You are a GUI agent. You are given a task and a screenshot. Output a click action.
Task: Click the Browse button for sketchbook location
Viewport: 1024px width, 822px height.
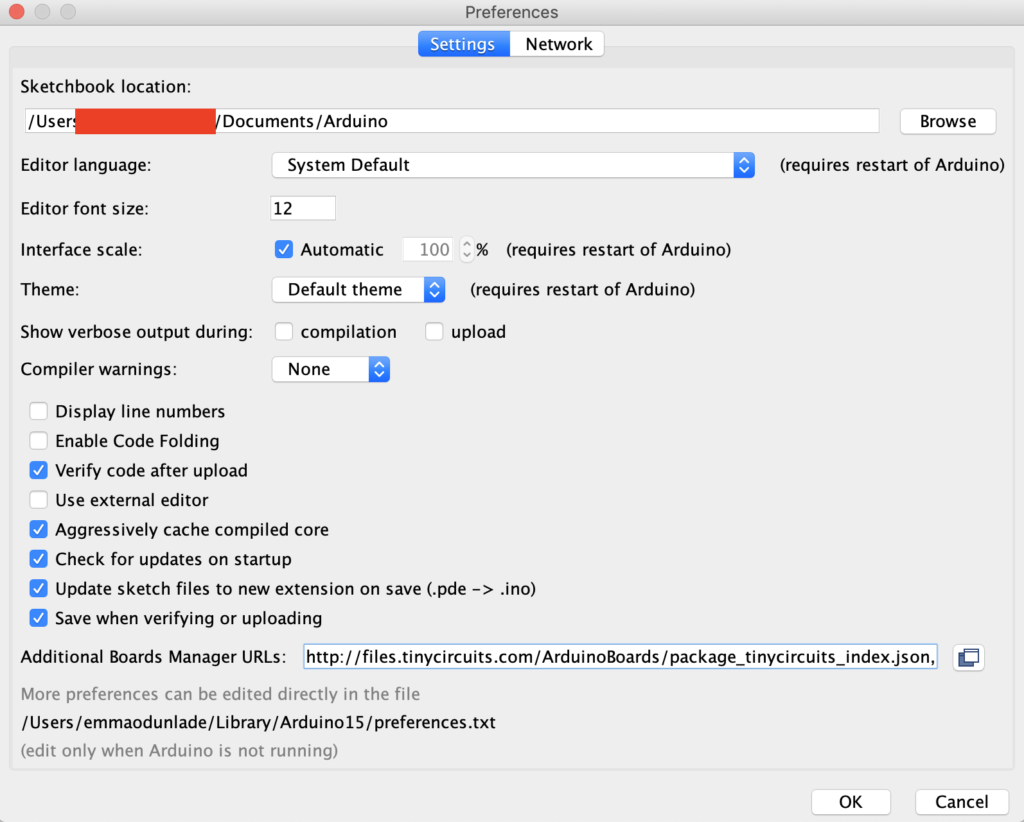947,121
